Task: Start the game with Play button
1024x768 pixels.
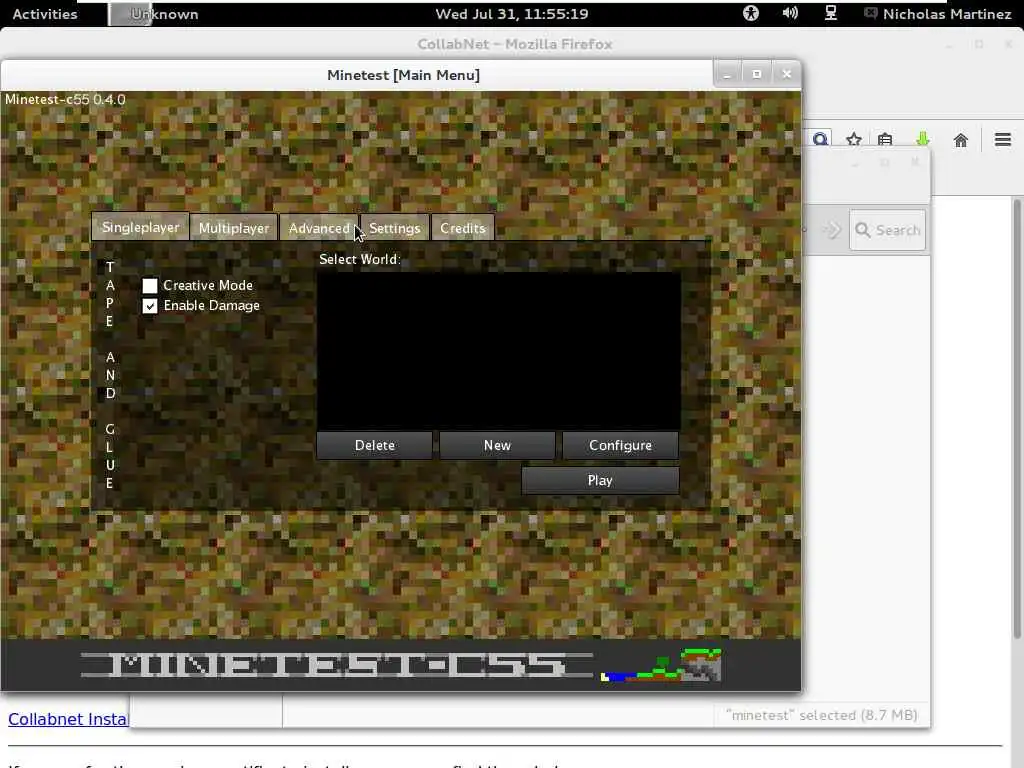Action: (x=600, y=481)
